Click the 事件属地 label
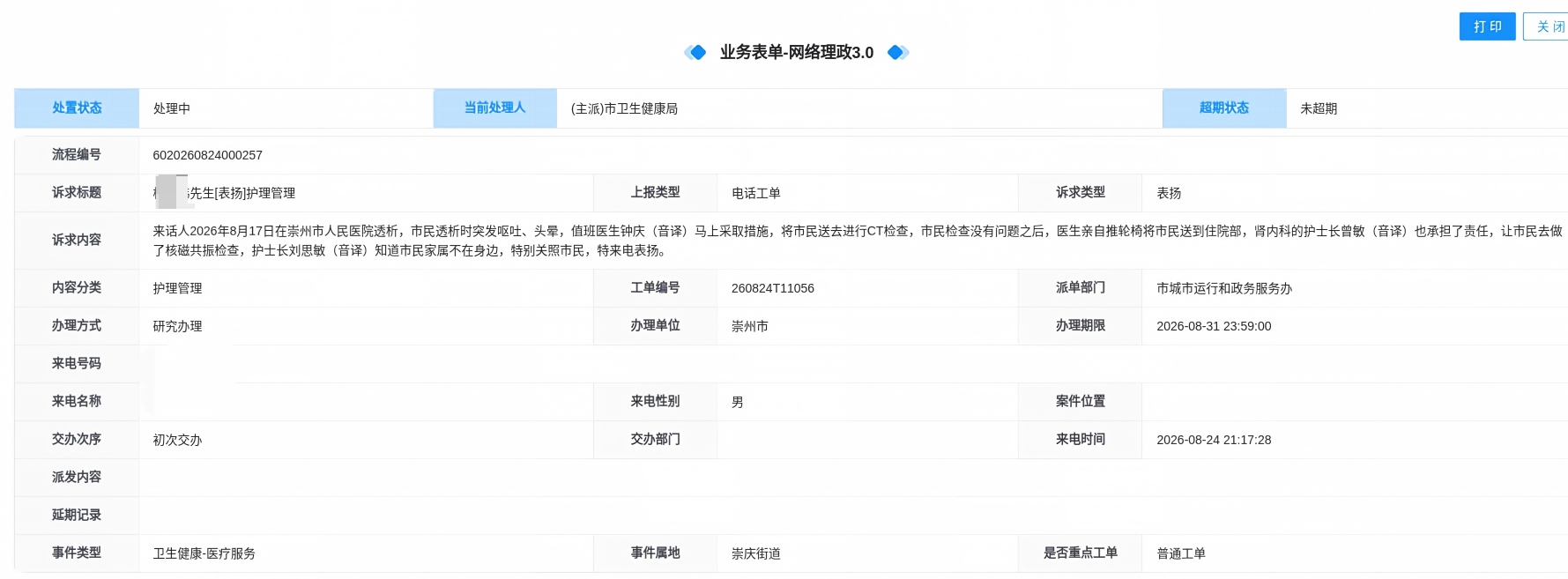Image resolution: width=1568 pixels, height=579 pixels. coord(655,553)
